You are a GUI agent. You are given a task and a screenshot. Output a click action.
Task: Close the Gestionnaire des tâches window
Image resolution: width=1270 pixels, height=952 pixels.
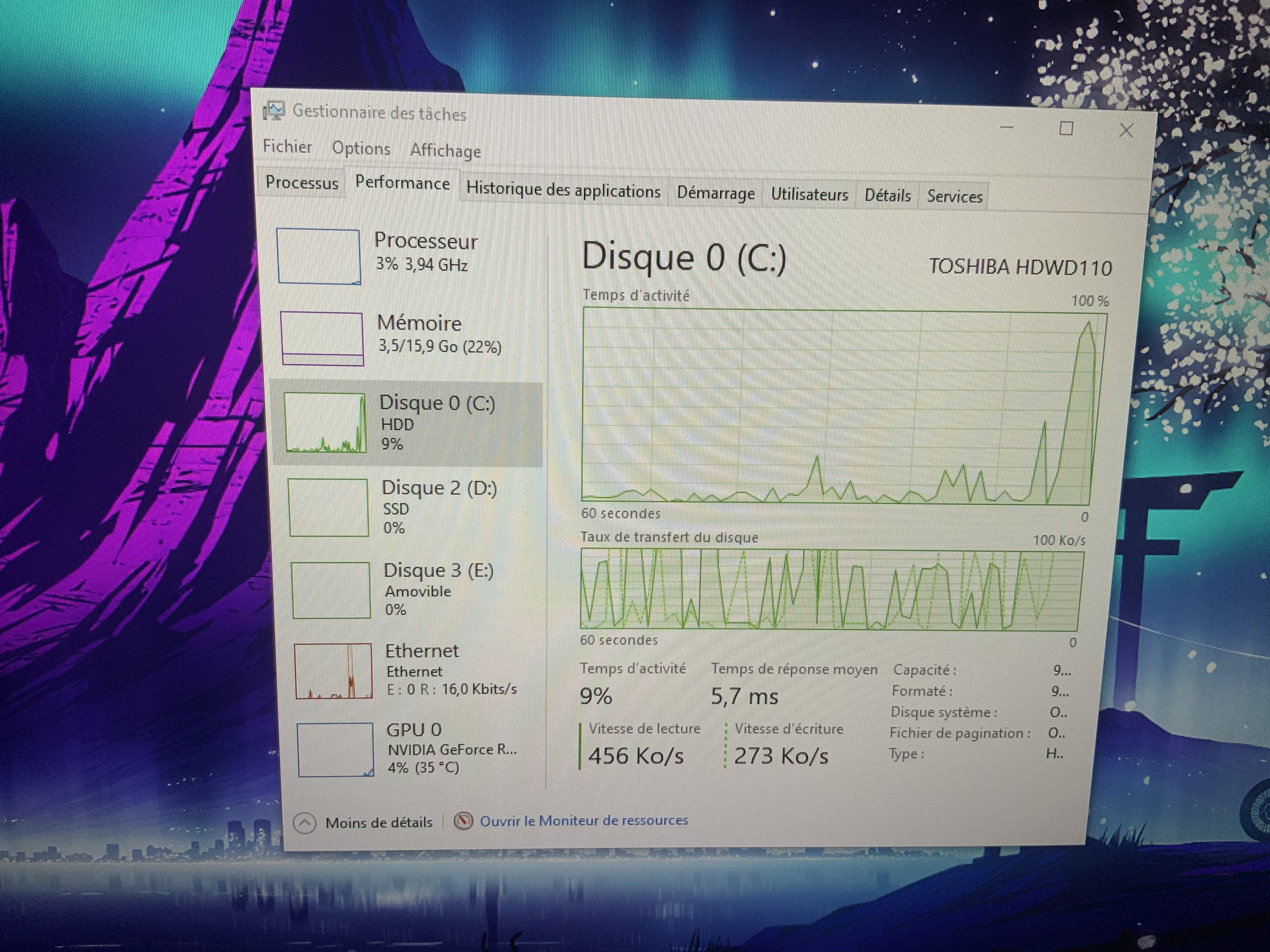1126,131
